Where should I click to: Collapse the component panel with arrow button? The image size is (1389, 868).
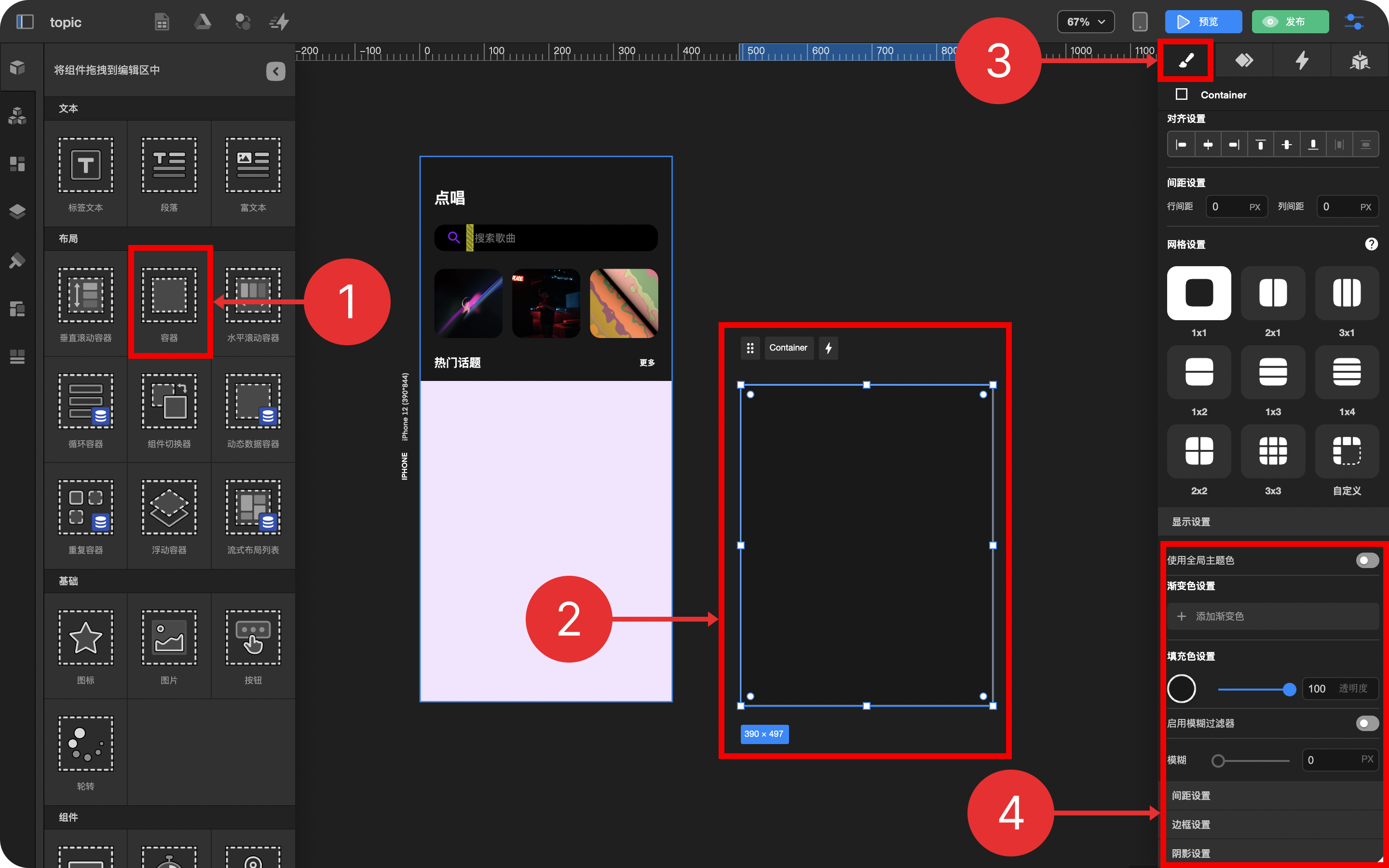click(x=275, y=71)
